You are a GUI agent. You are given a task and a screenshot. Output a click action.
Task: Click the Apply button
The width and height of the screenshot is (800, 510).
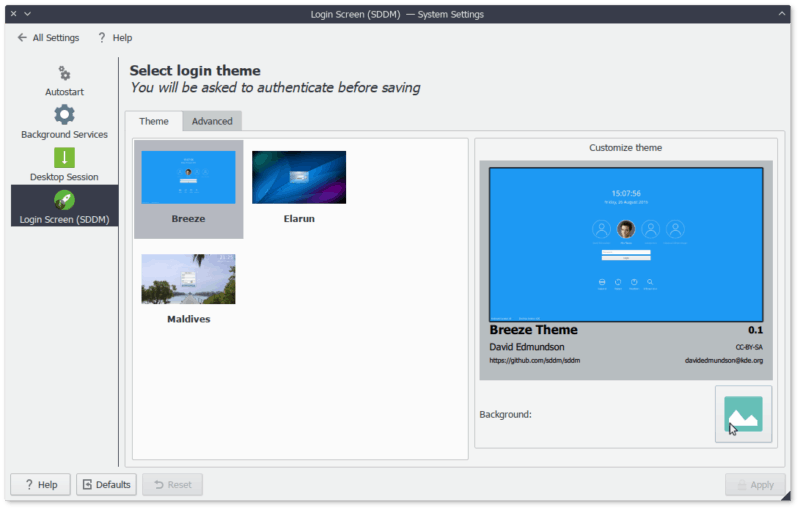coord(754,485)
